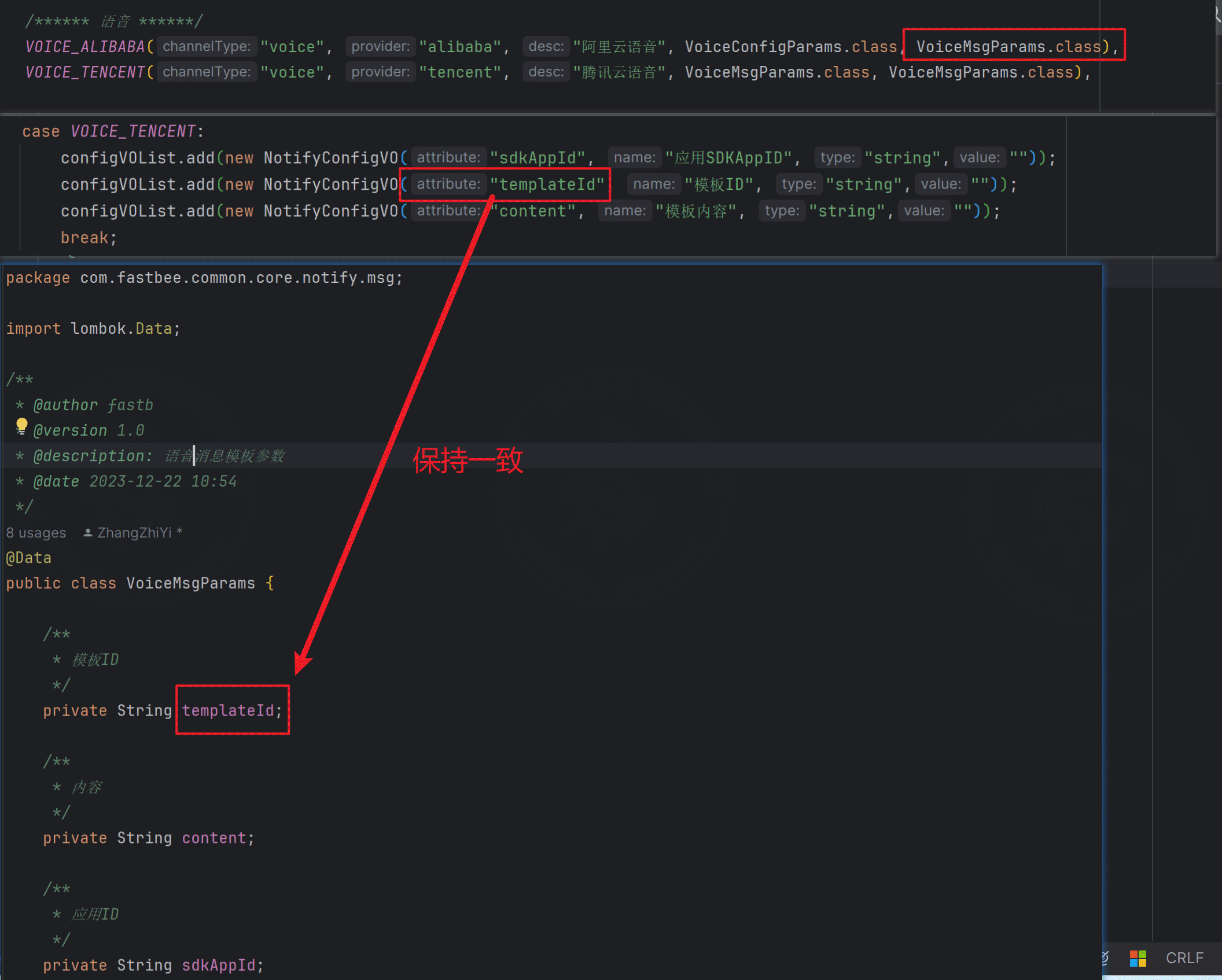Screen dimensions: 1222x980
Task: Click the ZhangZhiYi author annotation
Action: (134, 533)
